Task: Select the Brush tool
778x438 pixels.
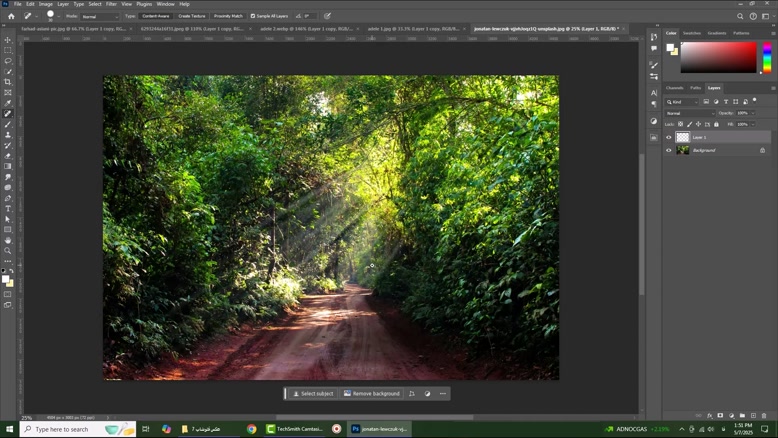Action: click(7, 125)
